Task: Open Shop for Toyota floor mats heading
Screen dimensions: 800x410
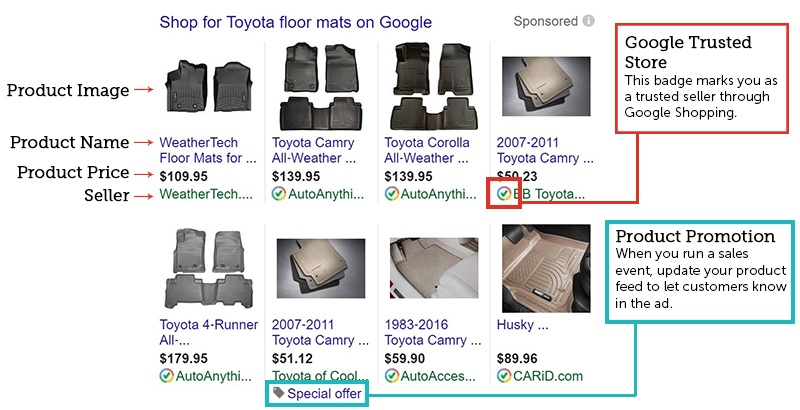Action: point(296,22)
